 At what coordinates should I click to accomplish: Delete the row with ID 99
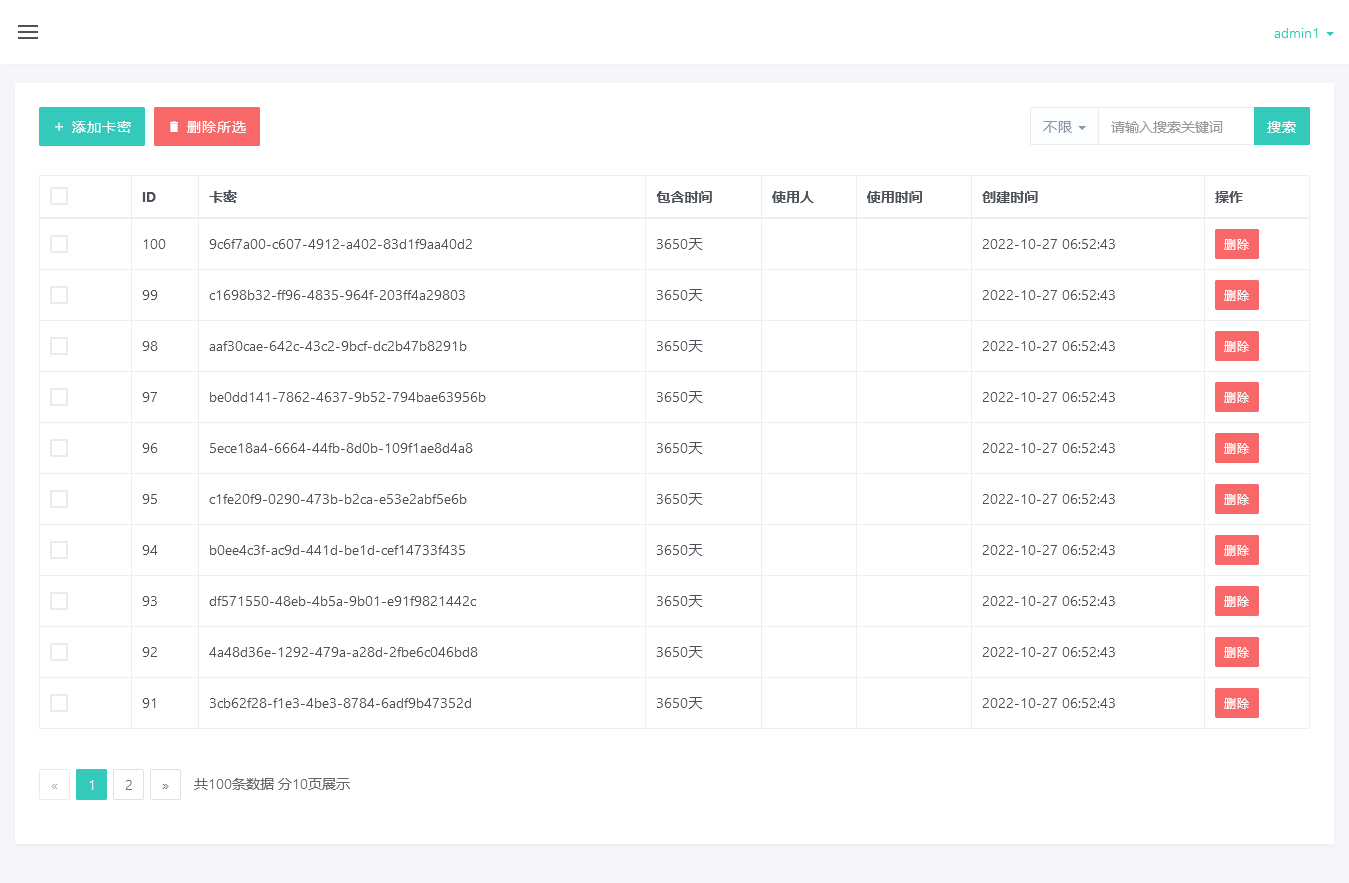click(x=1236, y=295)
